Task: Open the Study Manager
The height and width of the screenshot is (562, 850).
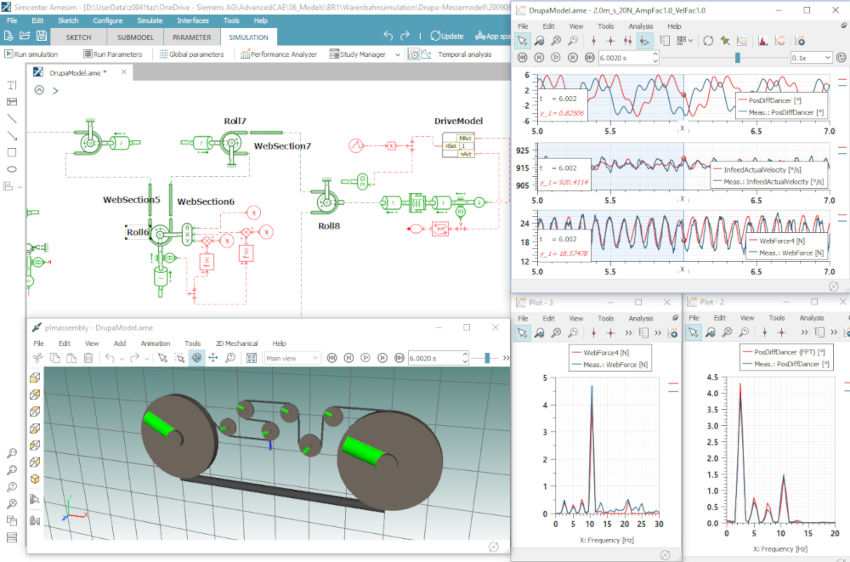Action: 358,54
